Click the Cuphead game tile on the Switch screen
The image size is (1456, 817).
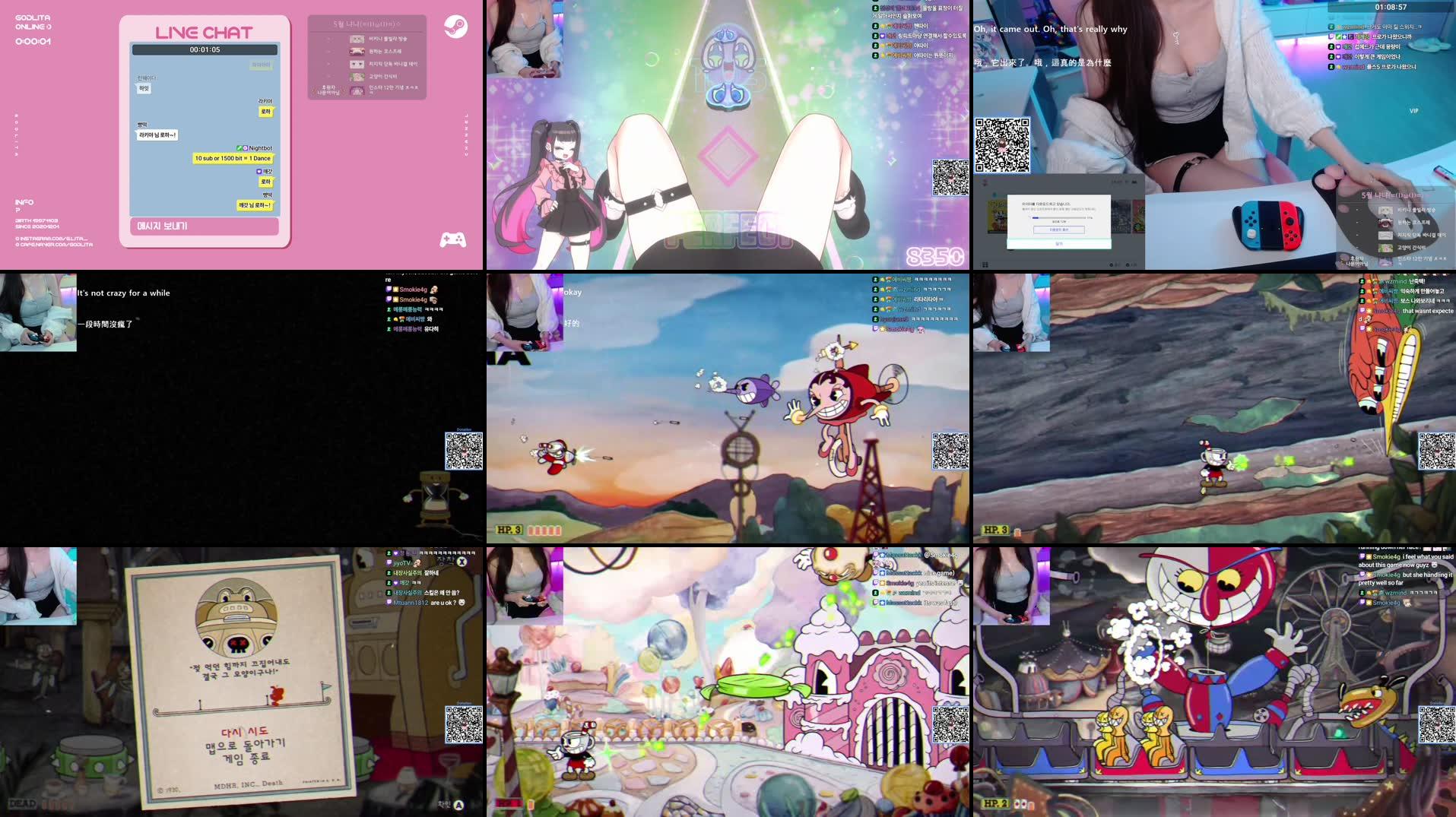coord(996,217)
